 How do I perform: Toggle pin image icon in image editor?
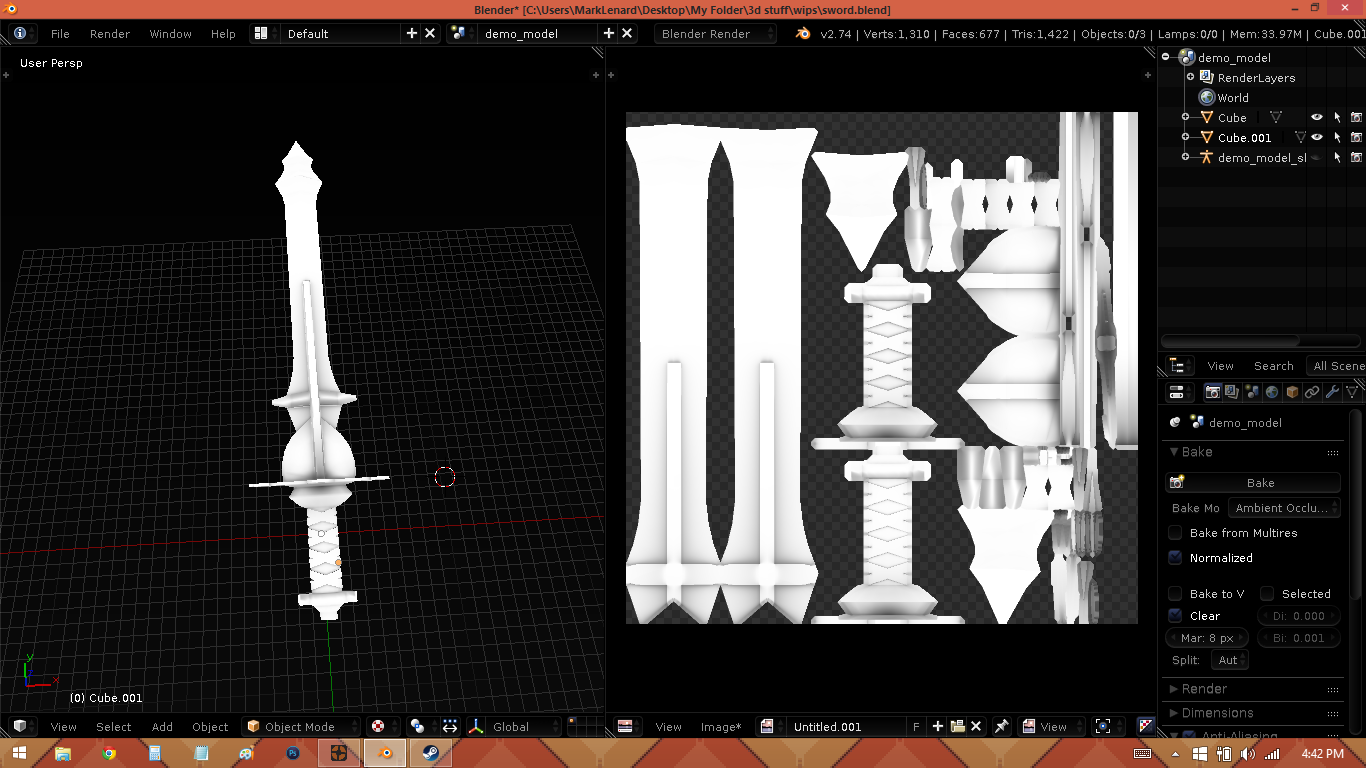tap(1001, 727)
